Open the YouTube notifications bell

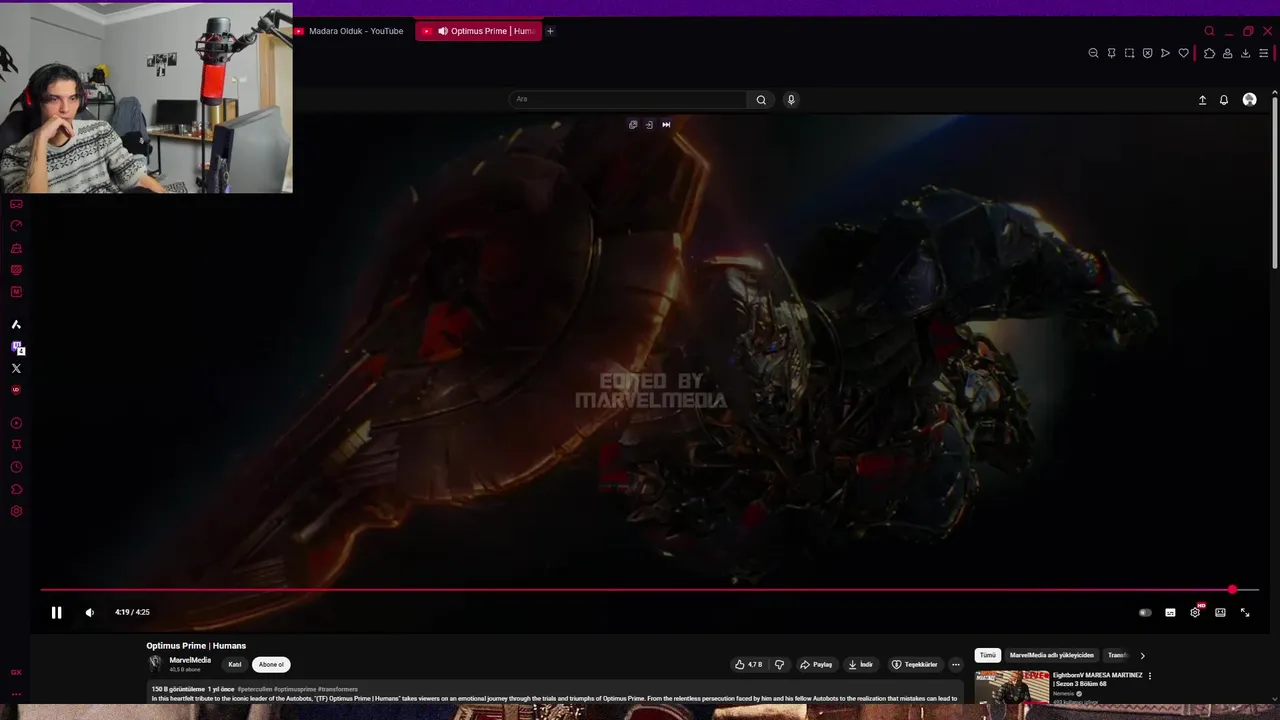pyautogui.click(x=1223, y=100)
